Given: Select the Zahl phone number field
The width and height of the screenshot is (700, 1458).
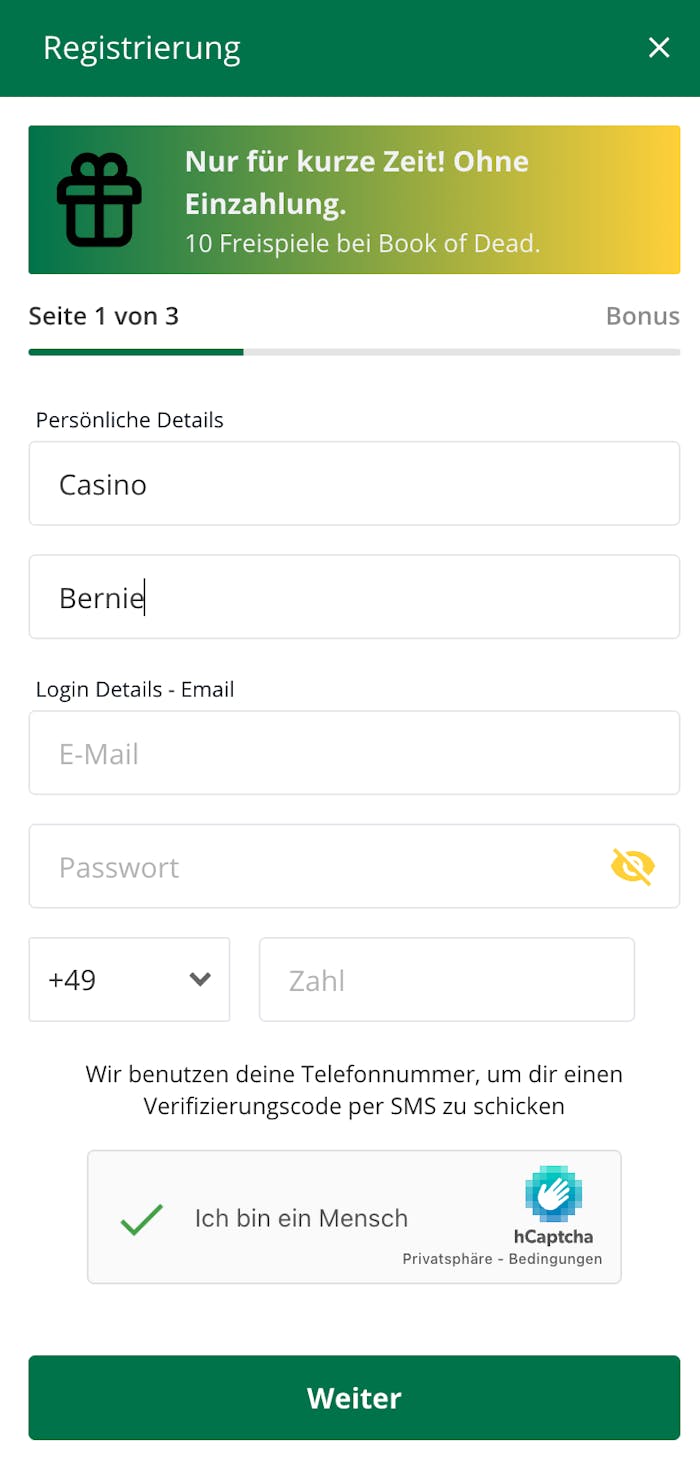Looking at the screenshot, I should tap(446, 980).
